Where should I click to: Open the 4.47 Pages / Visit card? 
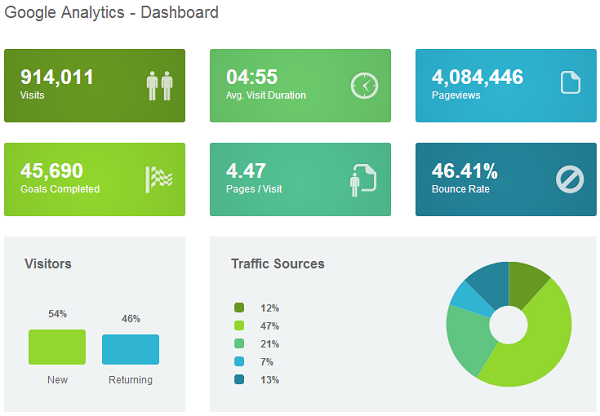coord(300,179)
